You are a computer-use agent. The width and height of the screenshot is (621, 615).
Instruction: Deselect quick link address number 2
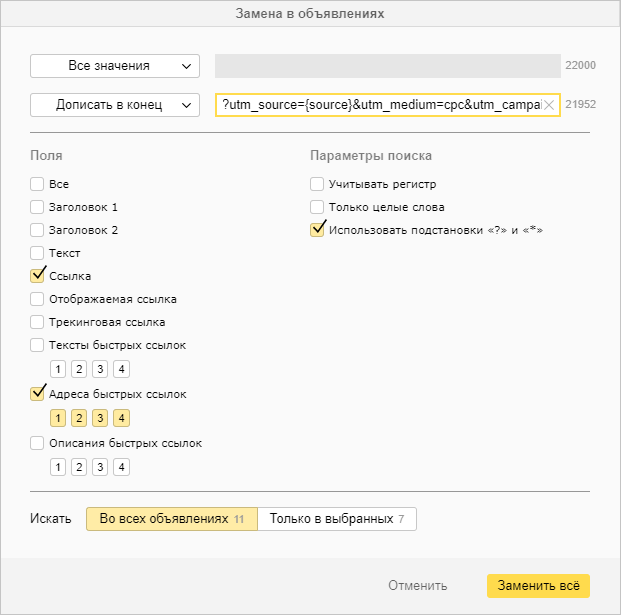80,419
